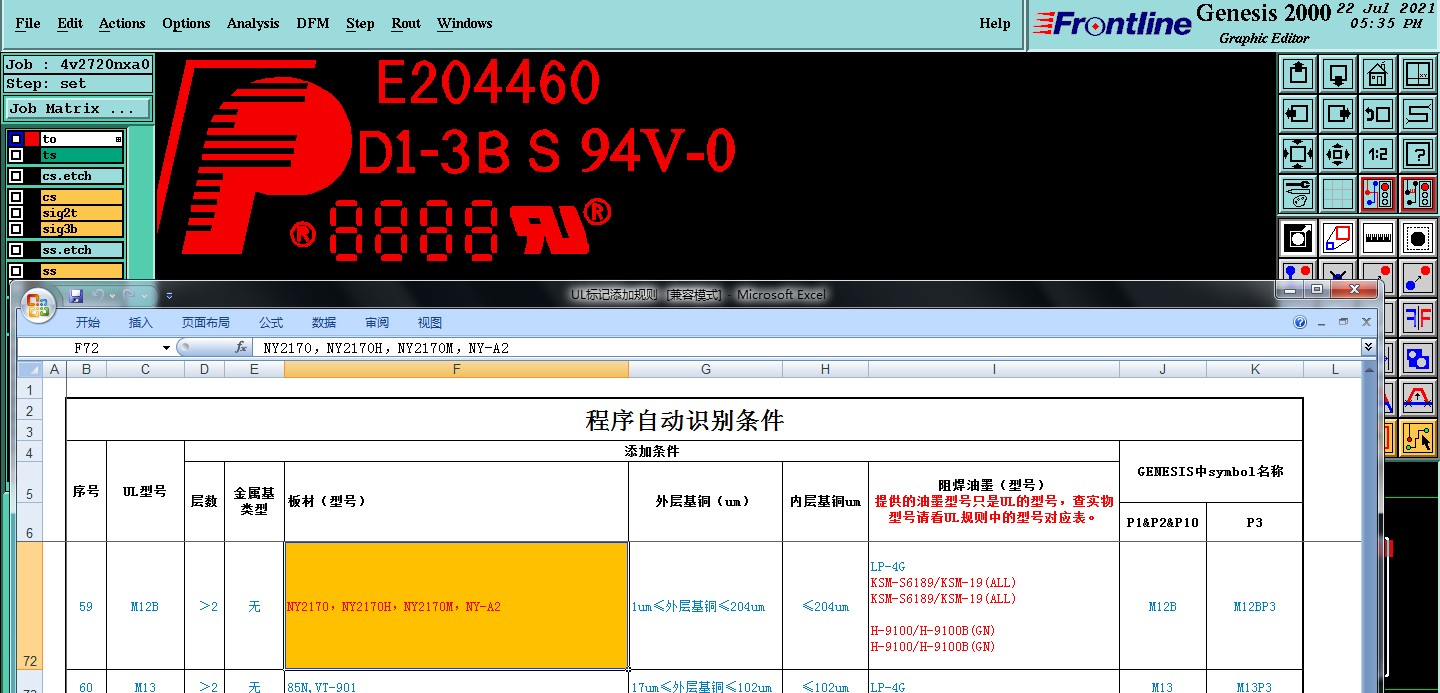Switch to the 页面布局 ribbon tab
Screen dimensions: 1440x693
point(205,323)
